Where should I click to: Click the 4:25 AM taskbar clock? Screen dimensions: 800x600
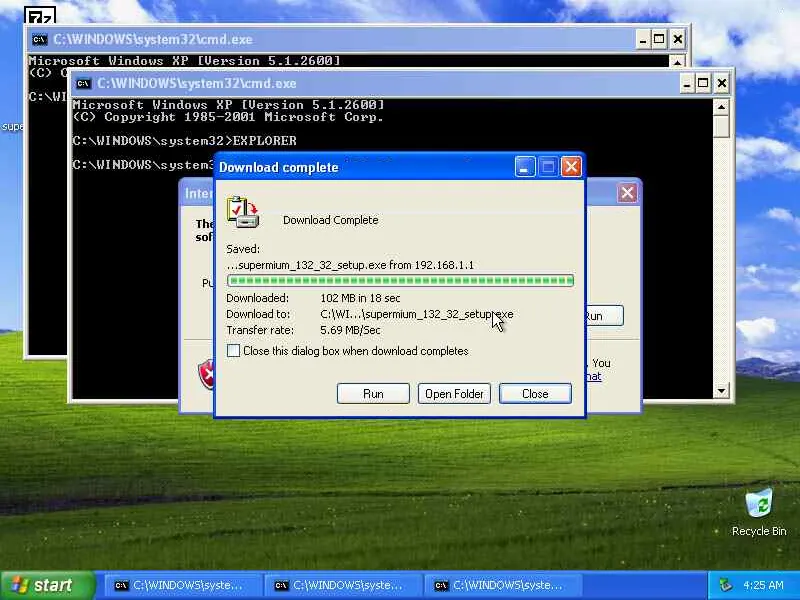point(763,585)
